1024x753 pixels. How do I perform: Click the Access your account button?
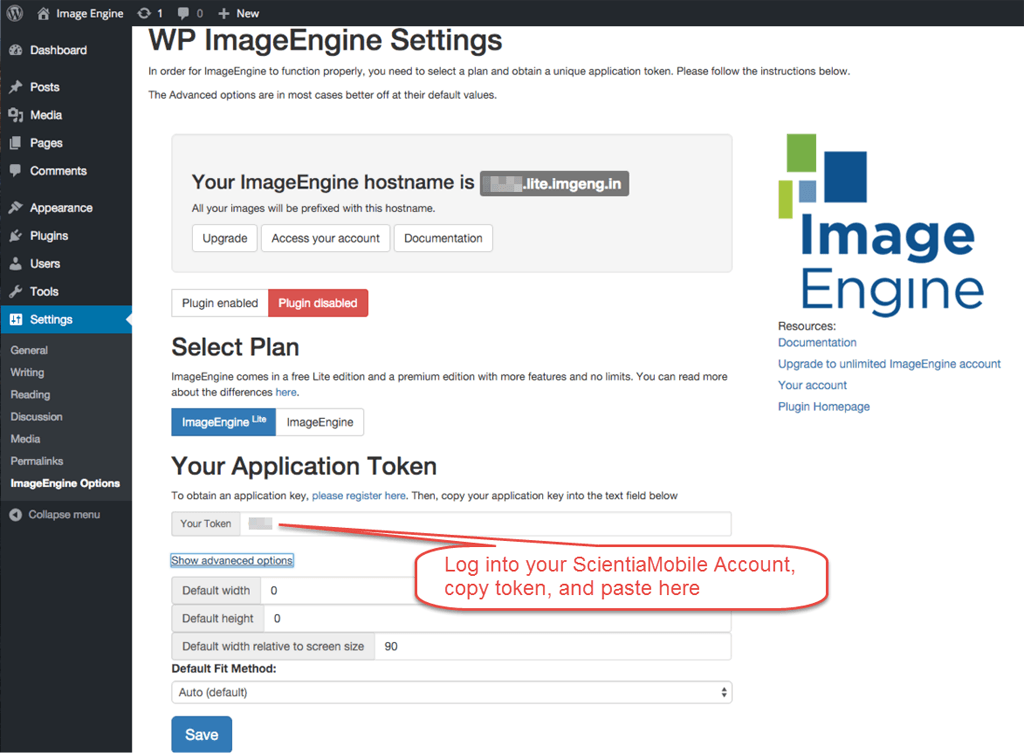[x=326, y=238]
